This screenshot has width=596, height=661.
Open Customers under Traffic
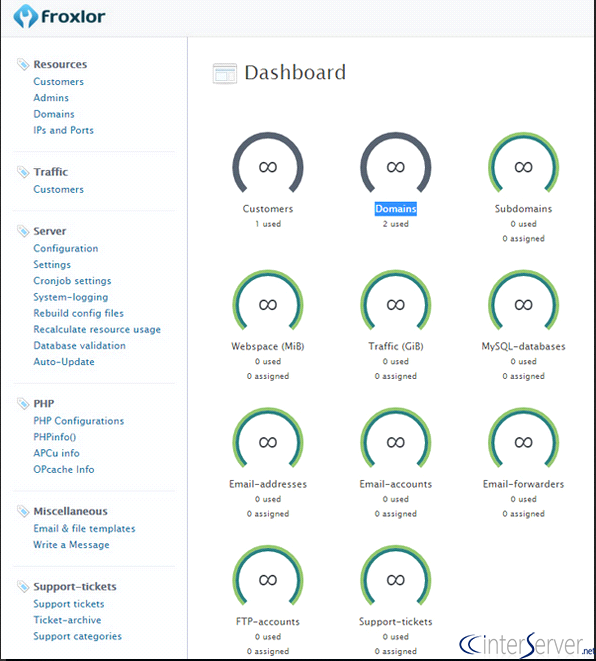coord(59,189)
